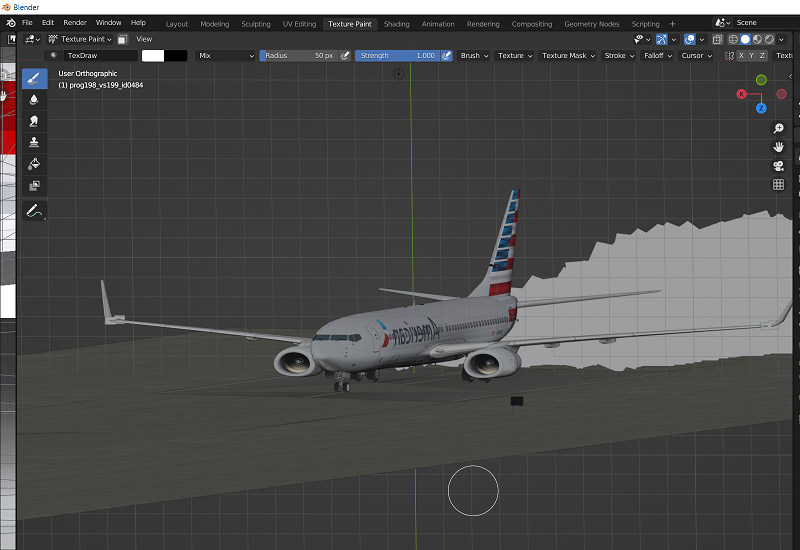The image size is (800, 550).
Task: Open the Edit menu
Action: coord(48,22)
